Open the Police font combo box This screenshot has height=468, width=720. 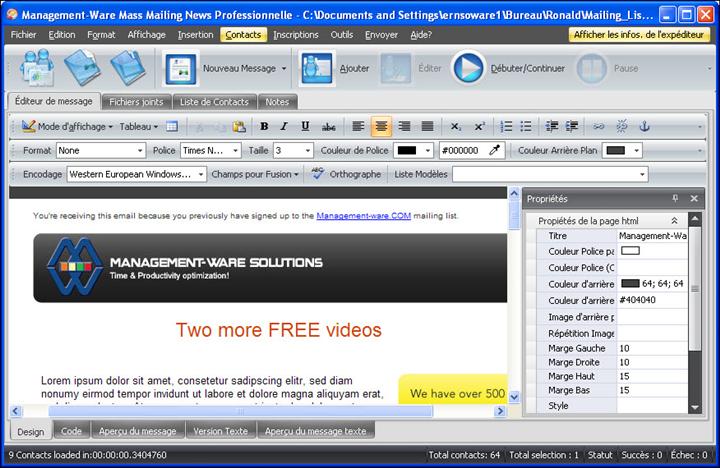211,150
